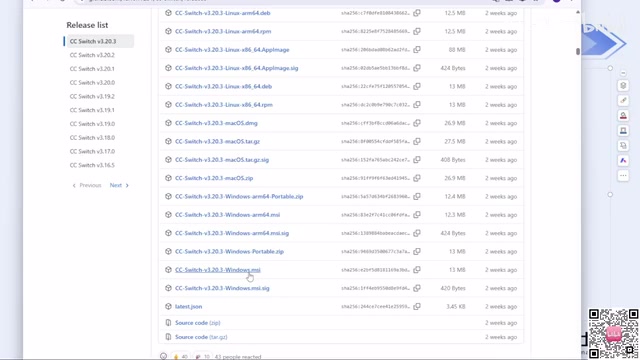Copy sha256 of Linux-x86_64.AppImage

tap(417, 49)
